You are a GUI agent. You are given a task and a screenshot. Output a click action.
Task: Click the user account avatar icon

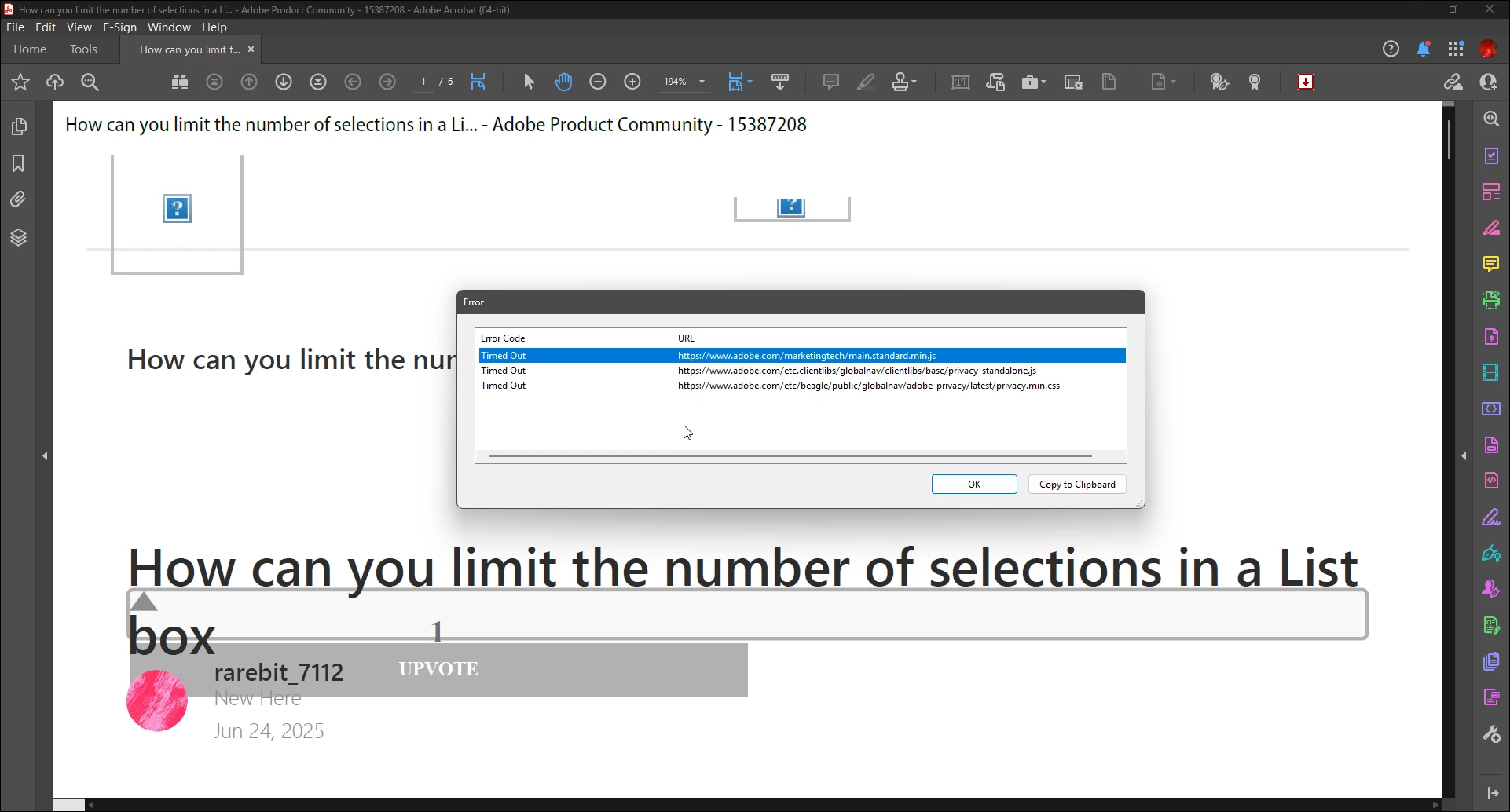(1489, 49)
